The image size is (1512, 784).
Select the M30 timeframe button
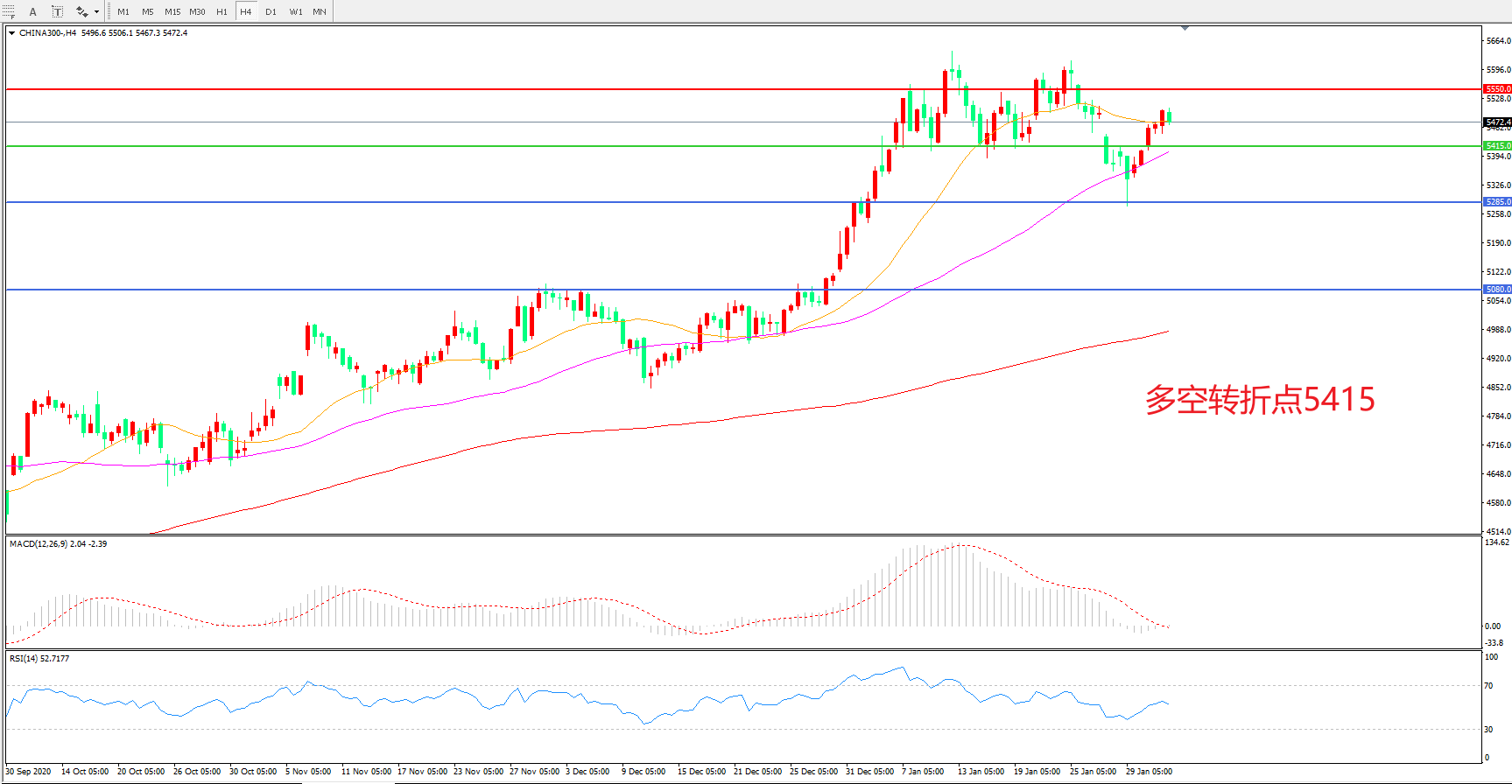pos(197,11)
